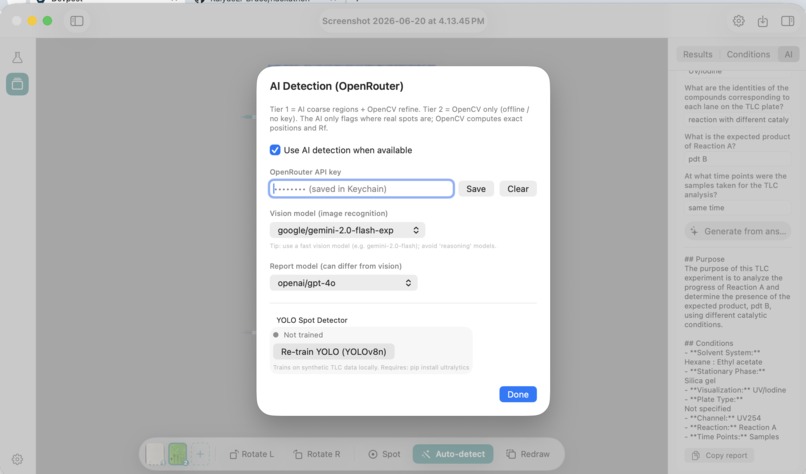Toggle Use AI detection when available

click(x=275, y=150)
